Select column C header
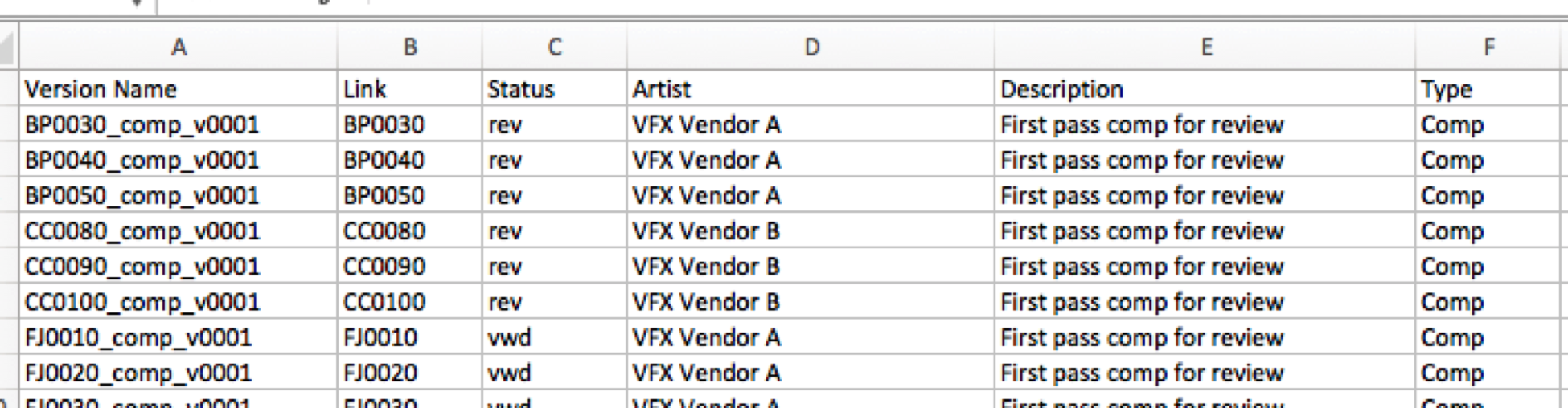The height and width of the screenshot is (408, 1568). 554,48
